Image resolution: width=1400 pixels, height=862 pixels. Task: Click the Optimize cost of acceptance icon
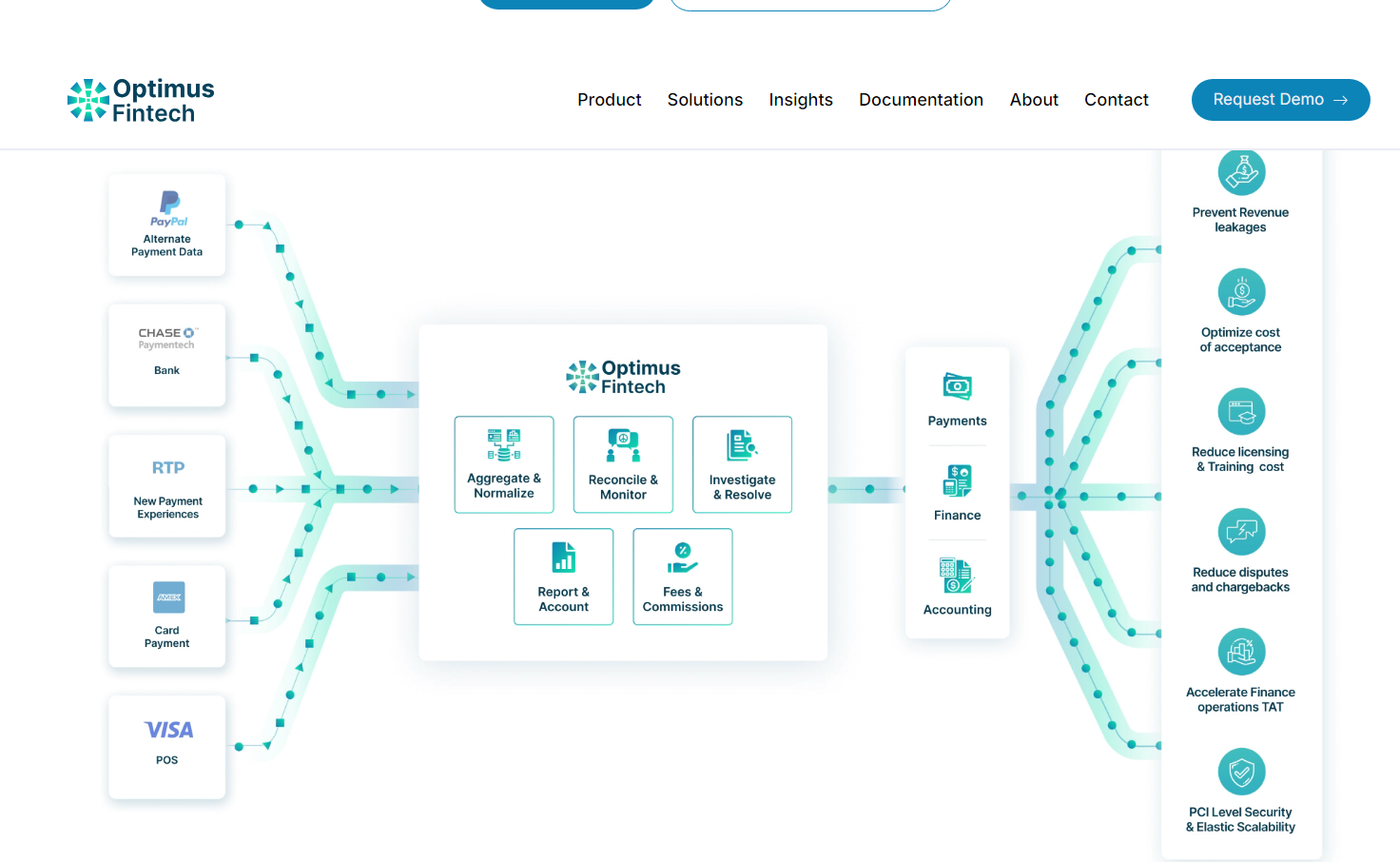(x=1242, y=292)
